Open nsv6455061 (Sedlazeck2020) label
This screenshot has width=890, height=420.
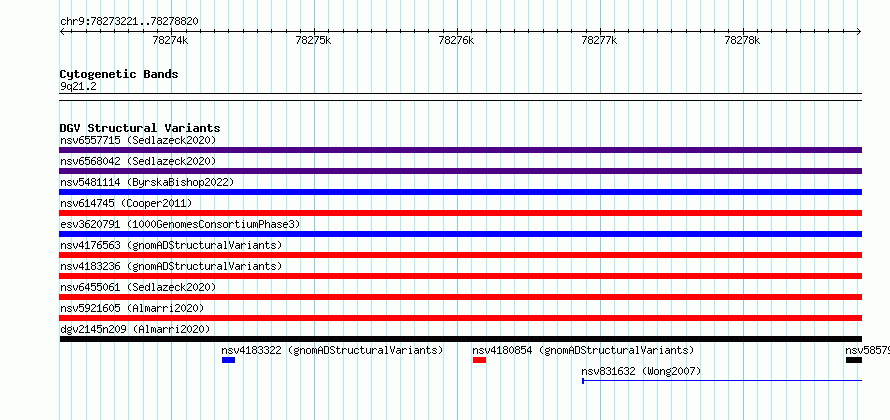click(138, 287)
